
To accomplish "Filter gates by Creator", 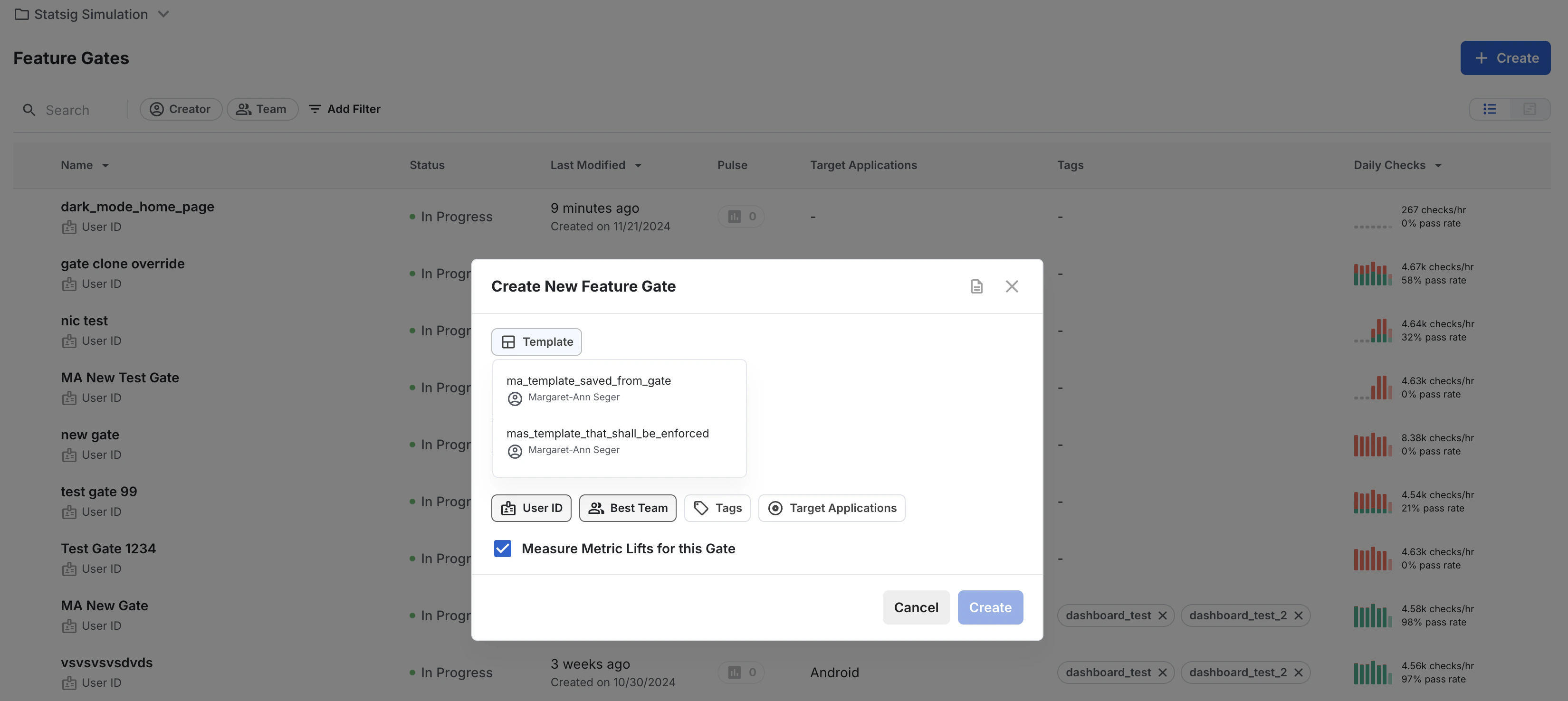I will pyautogui.click(x=181, y=109).
